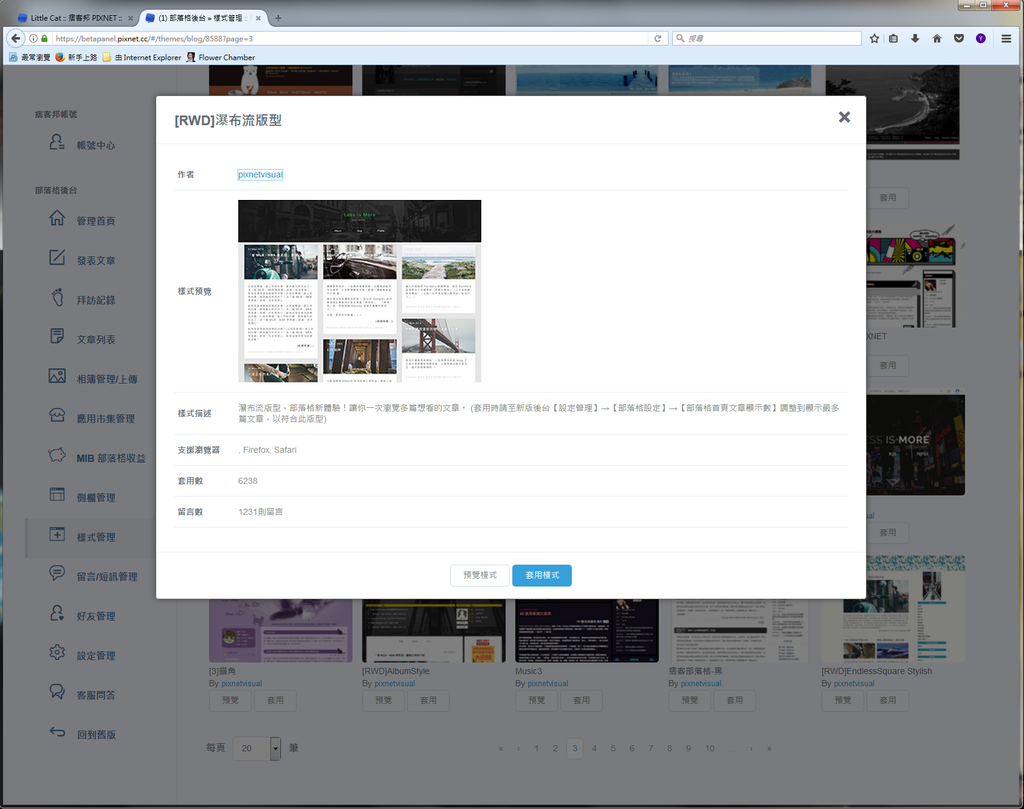Image resolution: width=1024 pixels, height=809 pixels.
Task: Click 預覽 under [RWD]EndlessSquare Stylish theme
Action: coord(842,700)
